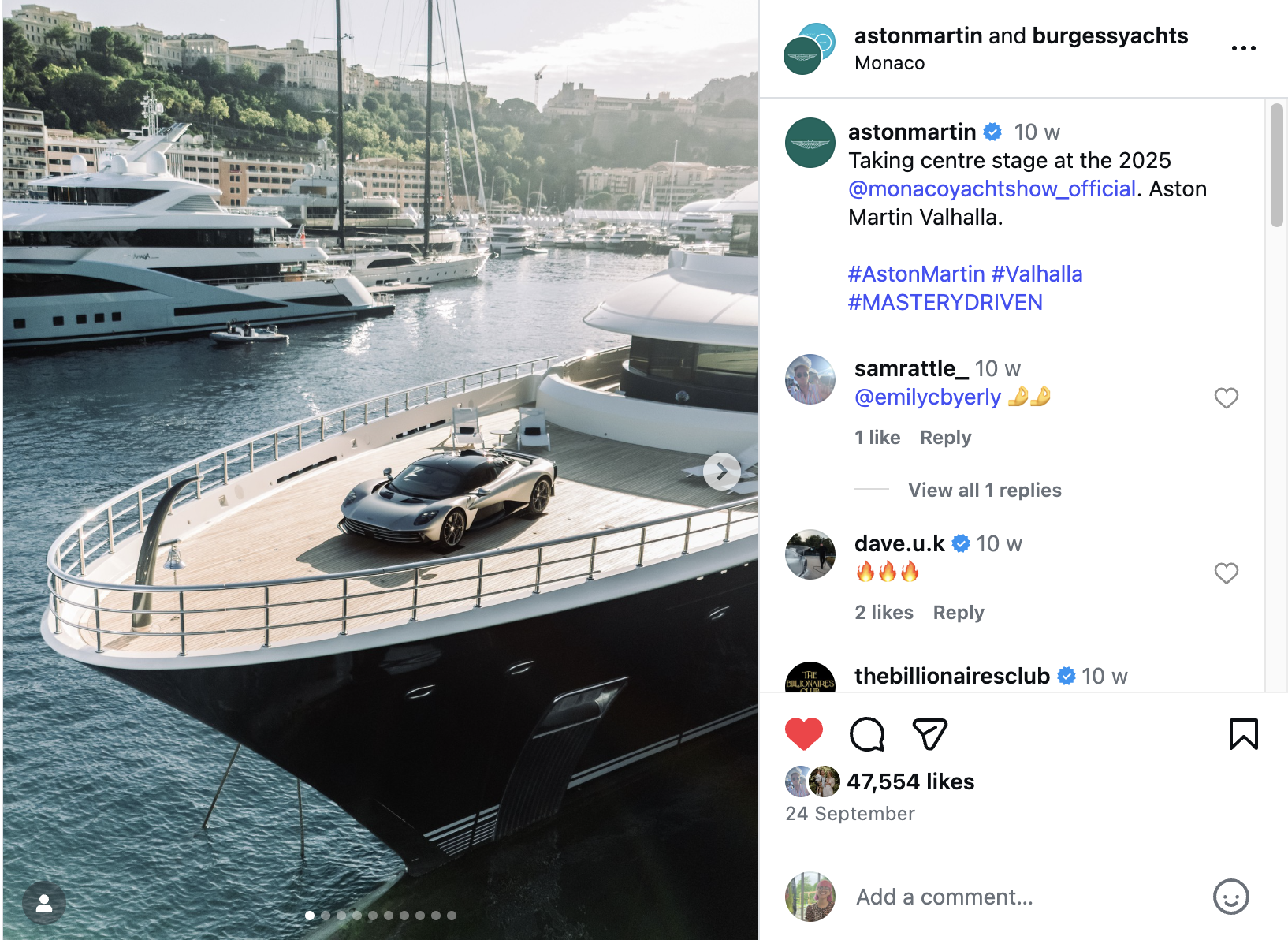Viewport: 1288px width, 940px height.
Task: Expand View all 1 replies
Action: pyautogui.click(x=985, y=491)
